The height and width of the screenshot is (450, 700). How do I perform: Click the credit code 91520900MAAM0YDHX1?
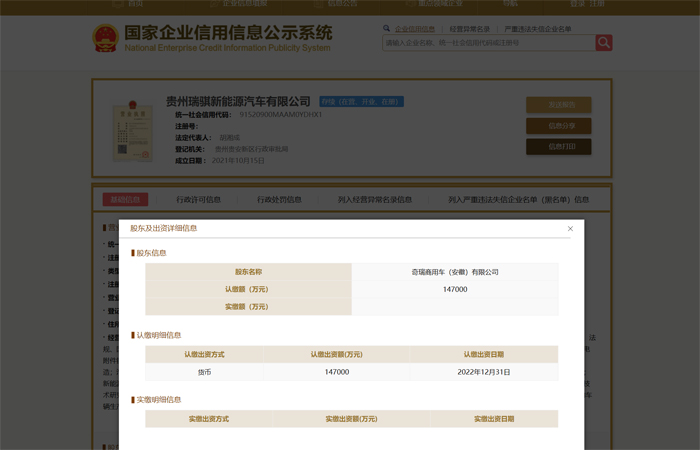[x=280, y=114]
